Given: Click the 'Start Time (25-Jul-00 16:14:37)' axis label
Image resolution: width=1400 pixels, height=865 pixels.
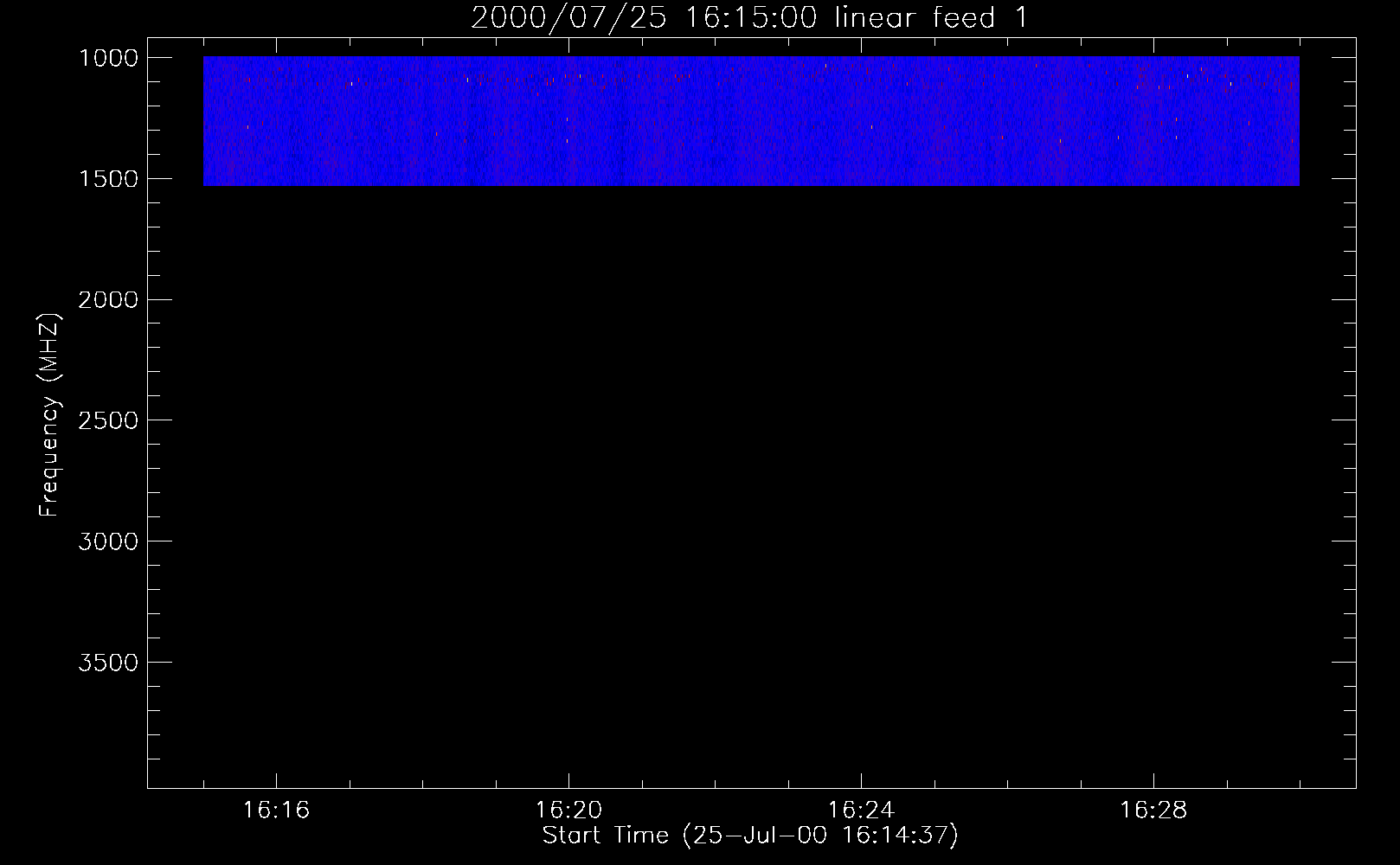Looking at the screenshot, I should (x=750, y=836).
